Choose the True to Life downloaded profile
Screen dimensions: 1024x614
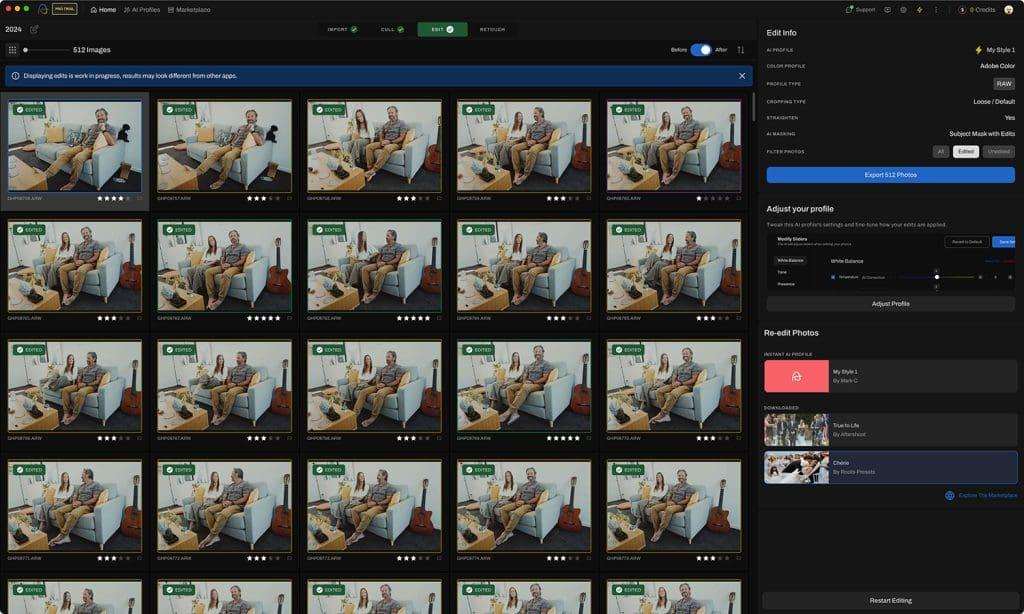[890, 430]
